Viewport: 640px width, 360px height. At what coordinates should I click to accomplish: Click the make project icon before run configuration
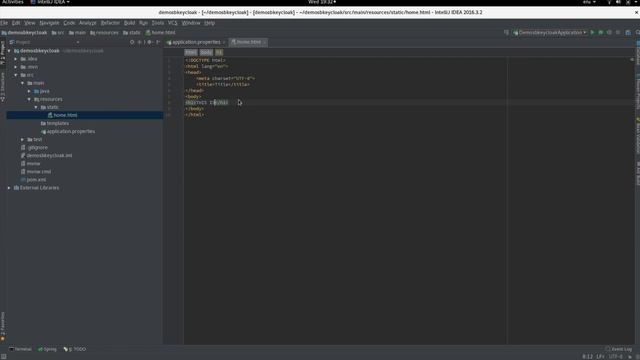tap(506, 33)
